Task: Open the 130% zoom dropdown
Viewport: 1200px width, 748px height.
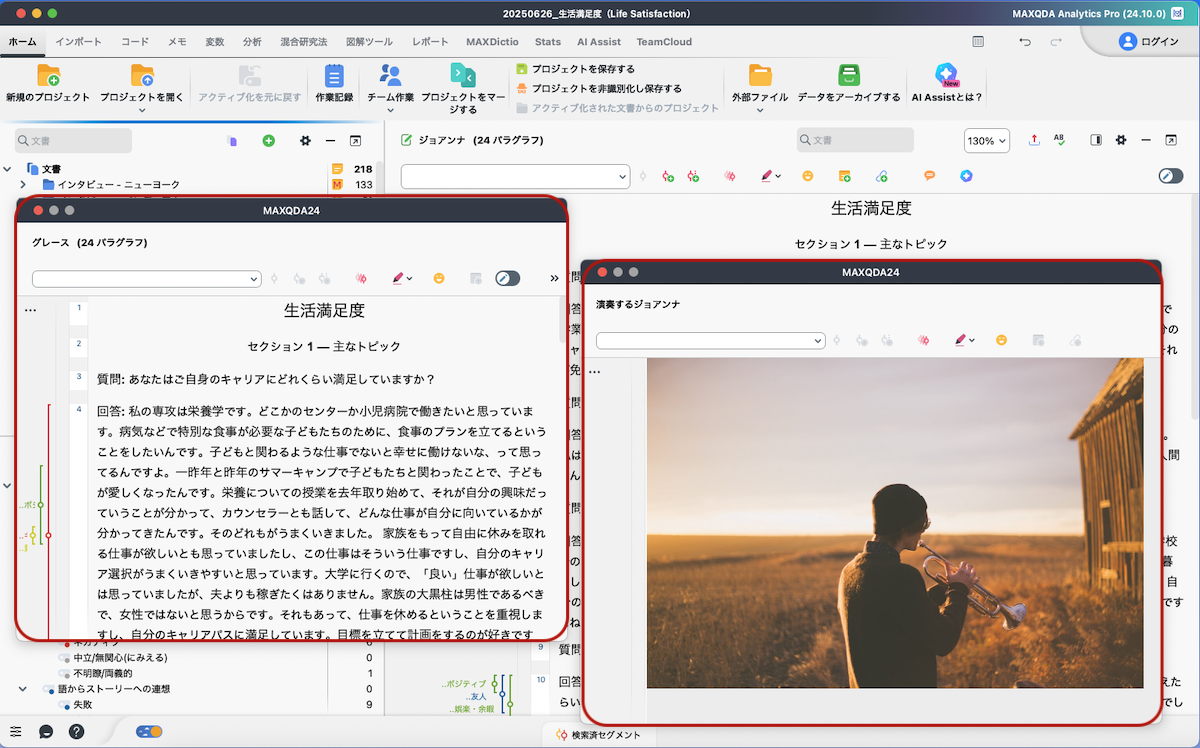Action: point(987,141)
